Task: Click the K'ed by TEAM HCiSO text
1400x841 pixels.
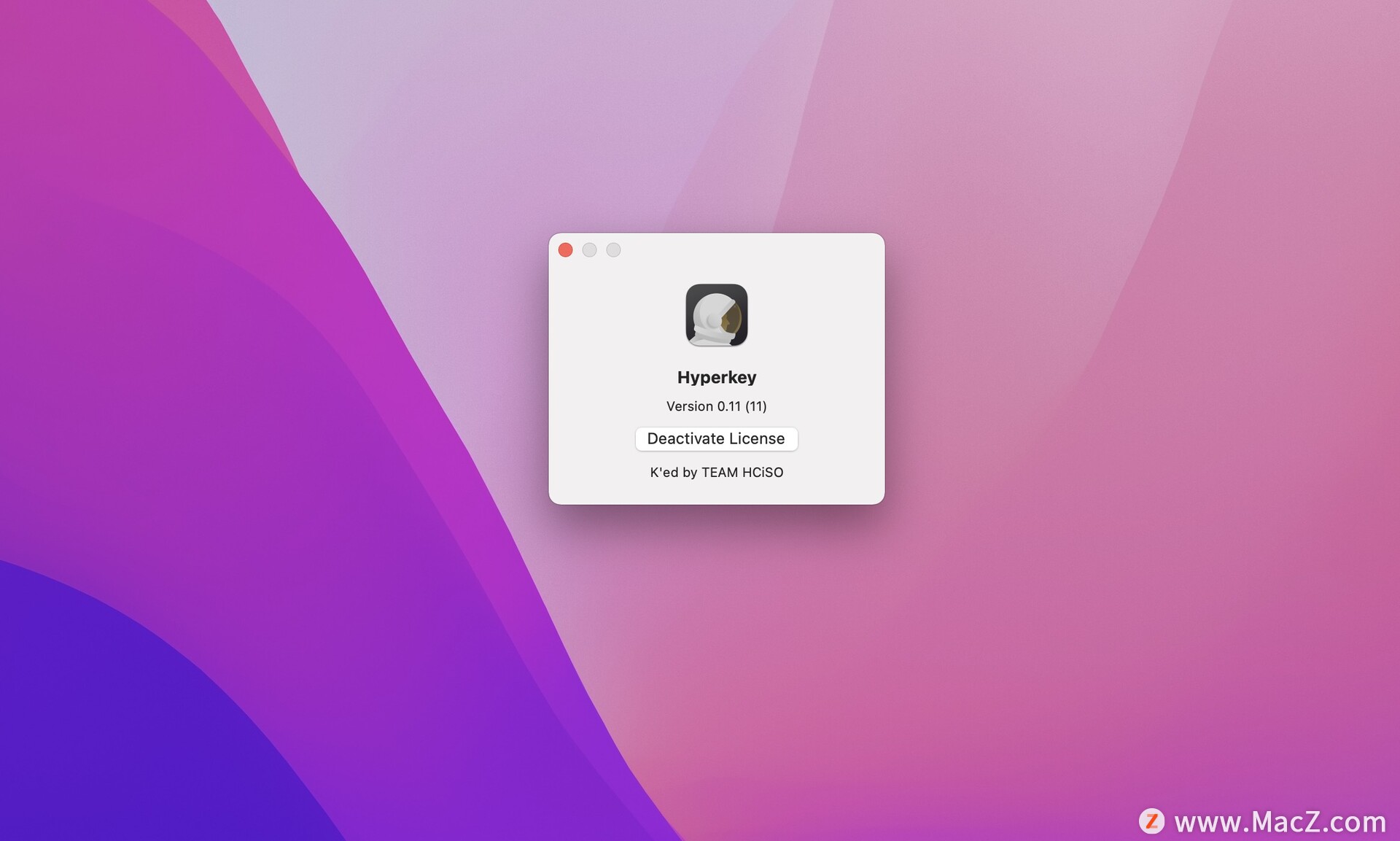Action: pyautogui.click(x=716, y=473)
